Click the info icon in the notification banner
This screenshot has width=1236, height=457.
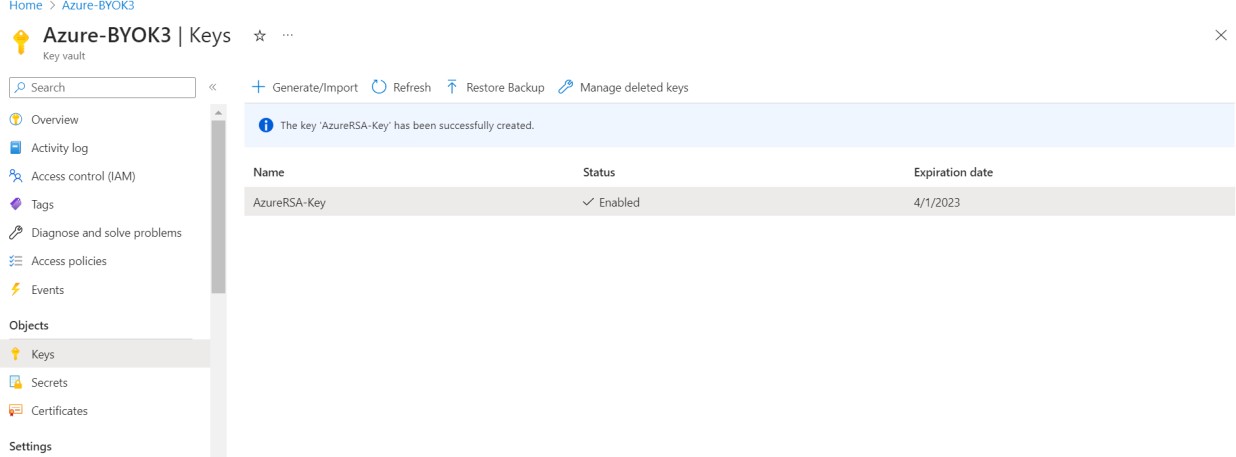266,125
